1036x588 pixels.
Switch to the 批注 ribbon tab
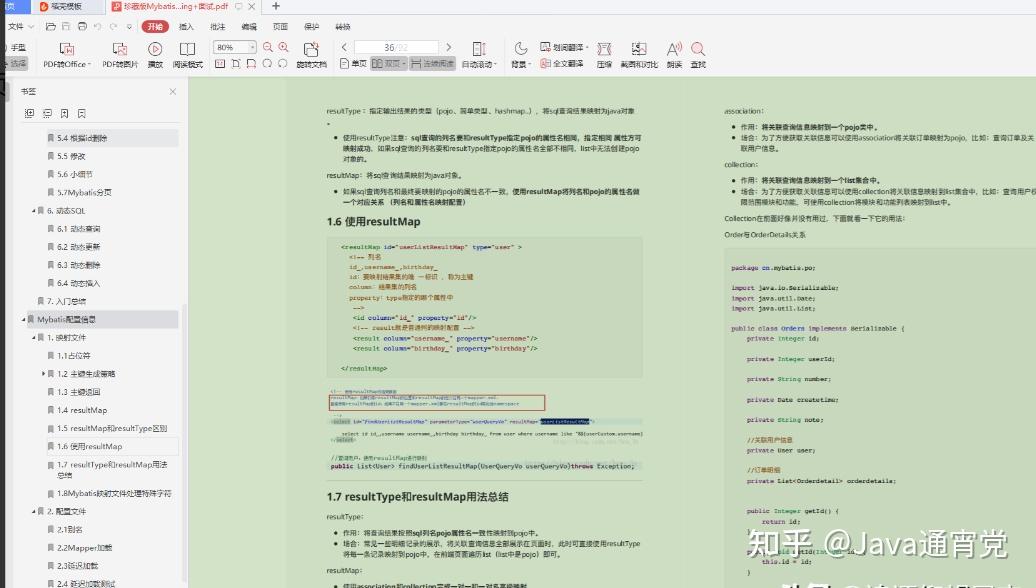pyautogui.click(x=217, y=26)
